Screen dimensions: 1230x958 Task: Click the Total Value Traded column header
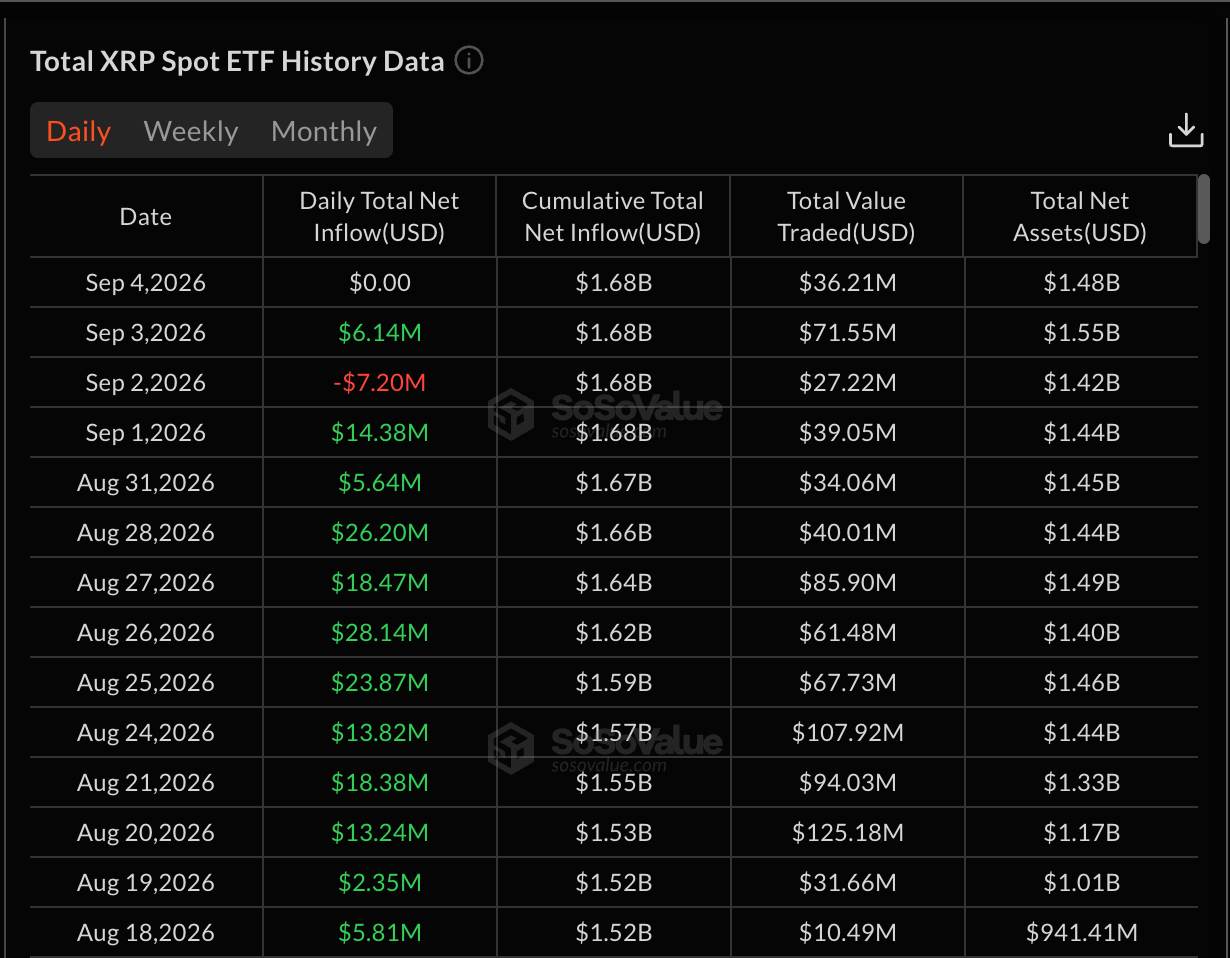(847, 216)
